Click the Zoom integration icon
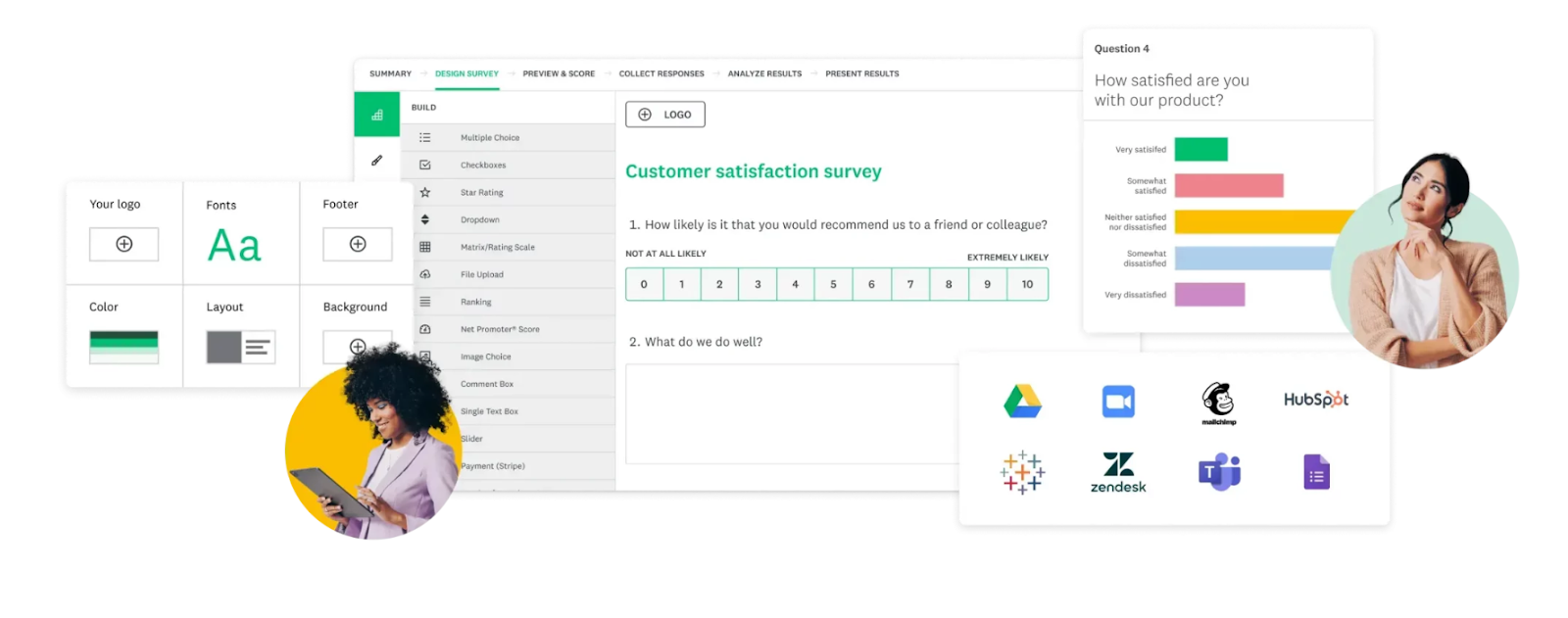1568x618 pixels. click(1118, 402)
